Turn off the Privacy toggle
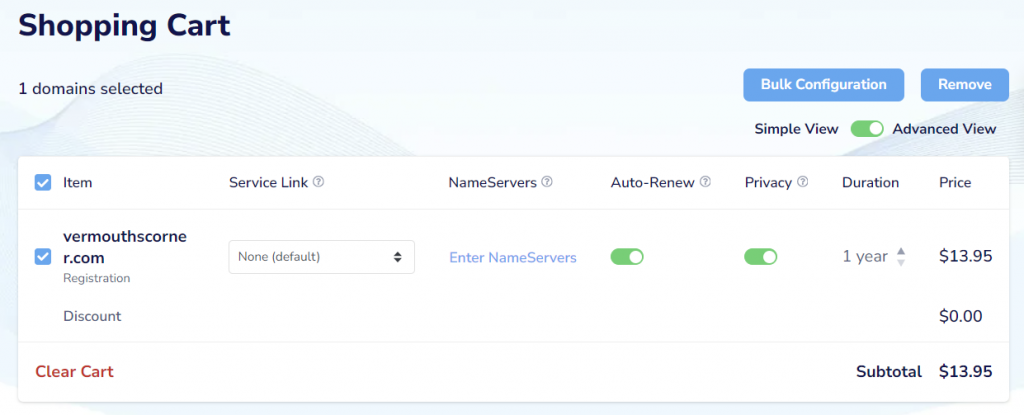Screen dimensions: 1024x415 (x=760, y=257)
